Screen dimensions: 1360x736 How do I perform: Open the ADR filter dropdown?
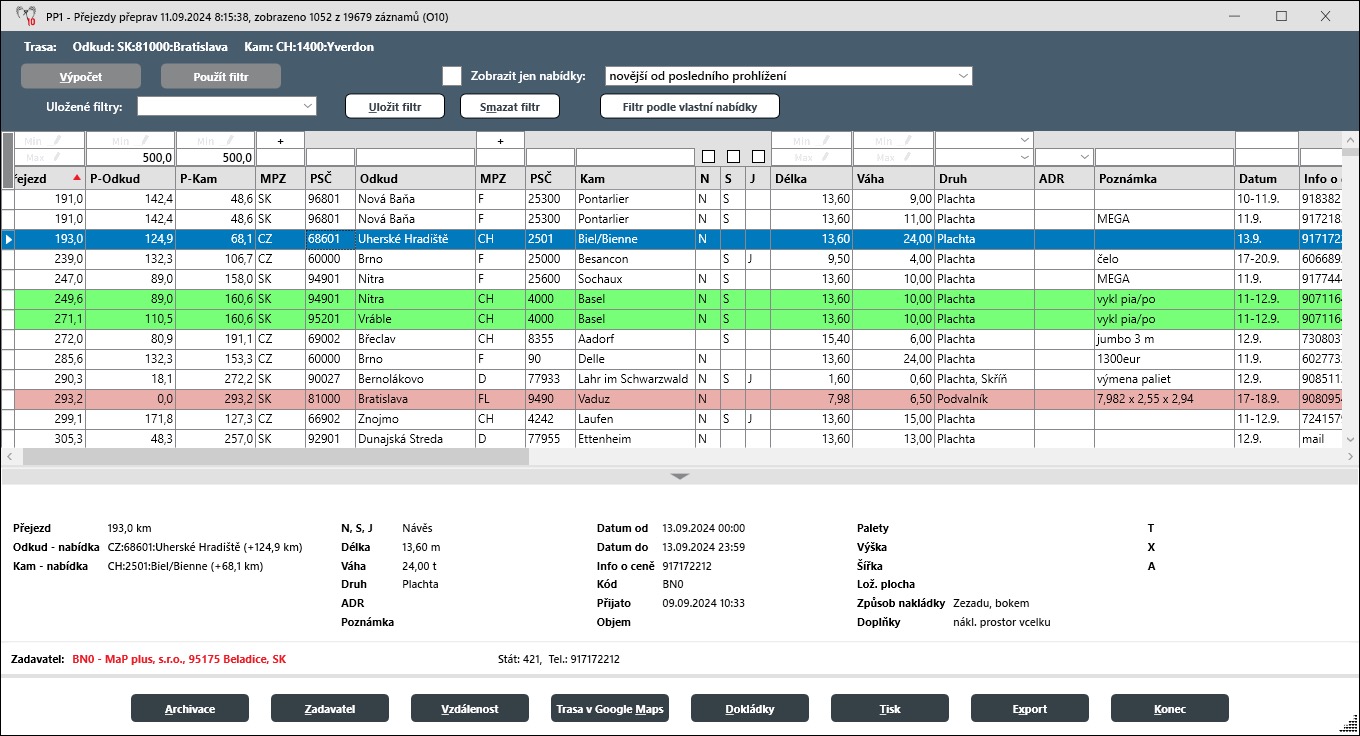click(1083, 157)
